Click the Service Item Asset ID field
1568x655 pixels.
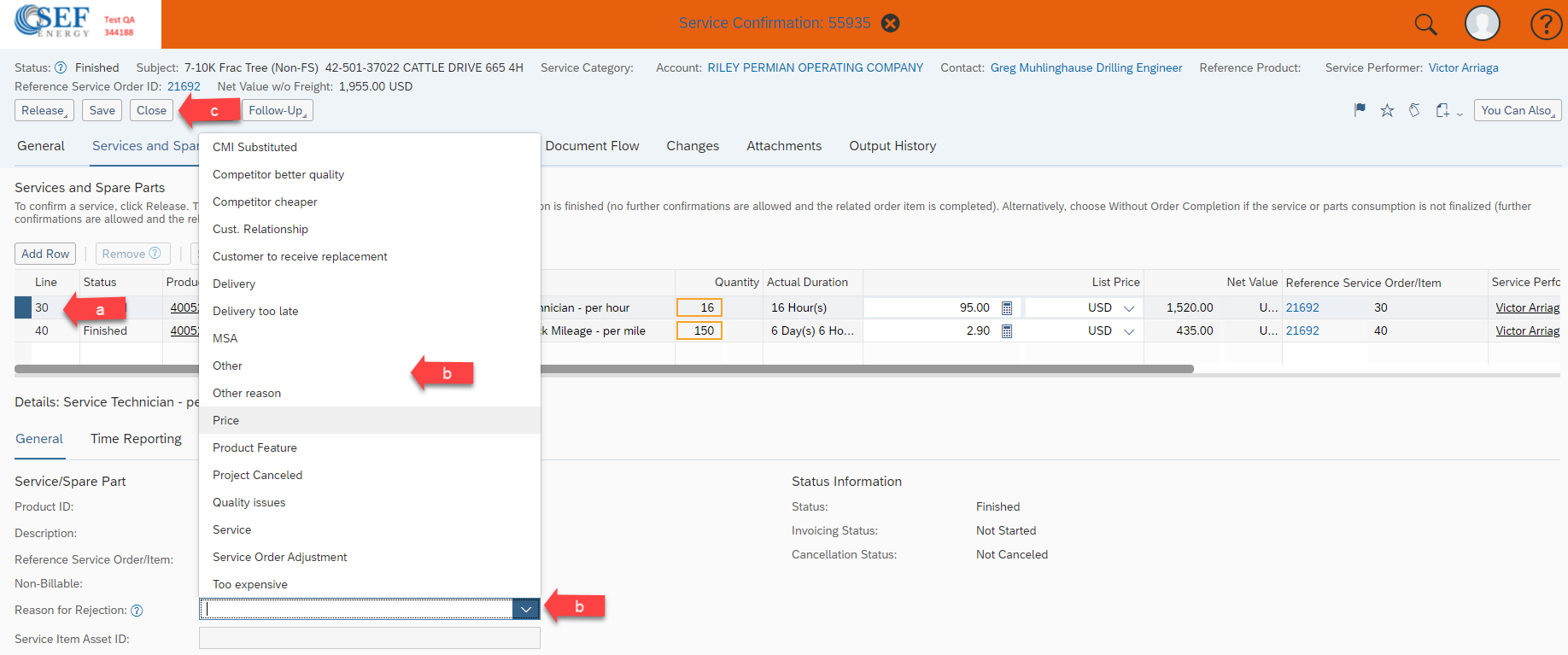[370, 638]
